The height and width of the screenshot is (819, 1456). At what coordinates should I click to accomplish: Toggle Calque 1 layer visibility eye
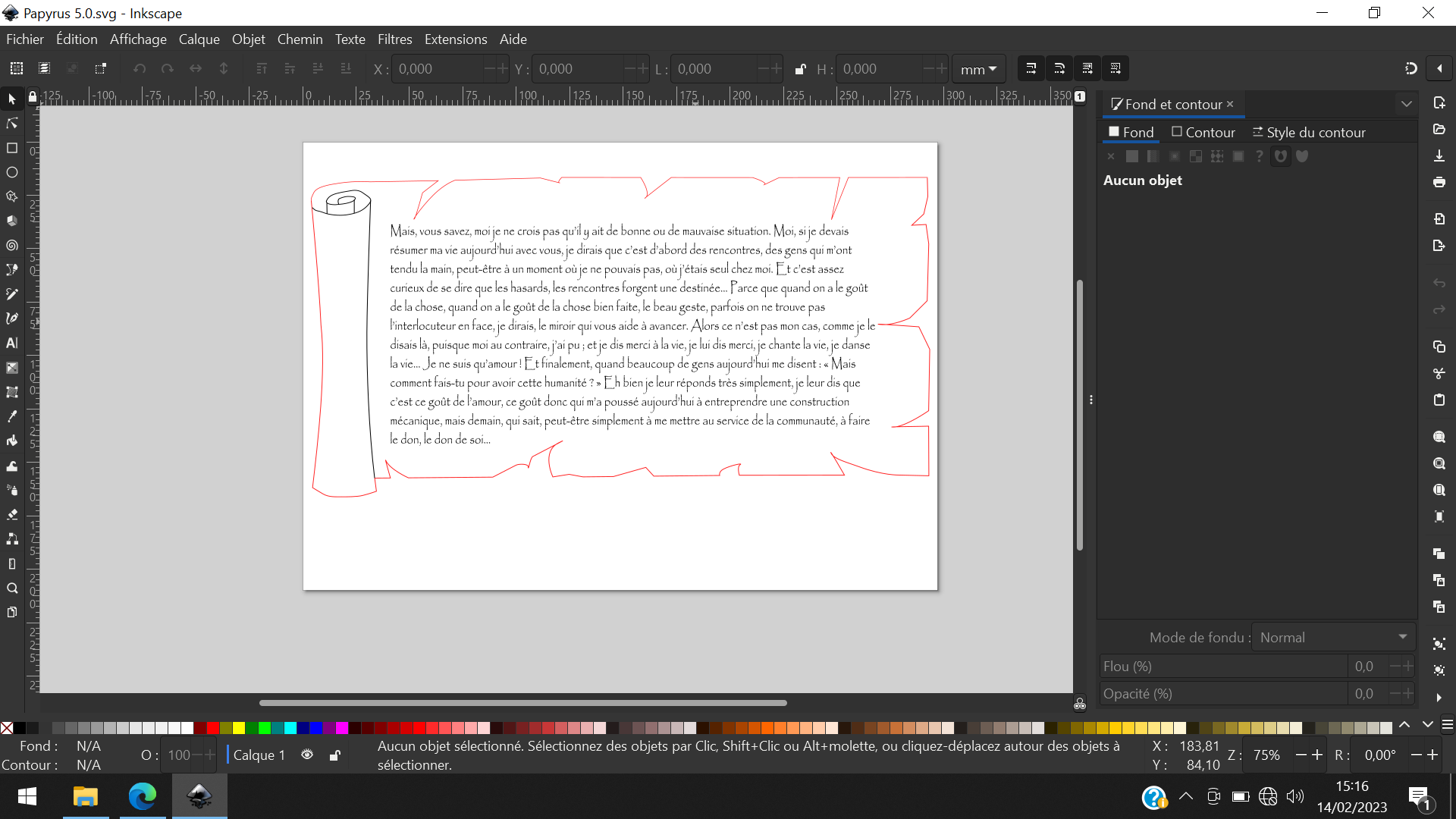click(x=307, y=755)
